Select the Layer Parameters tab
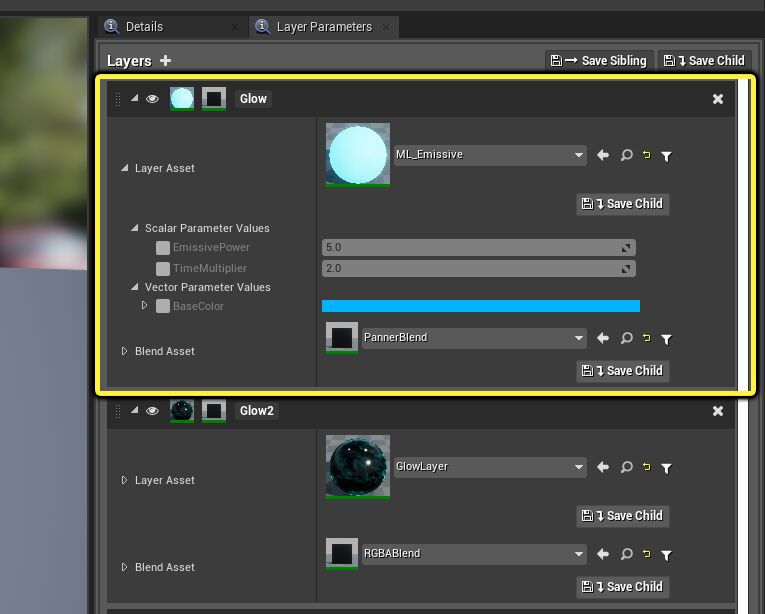 pos(324,27)
